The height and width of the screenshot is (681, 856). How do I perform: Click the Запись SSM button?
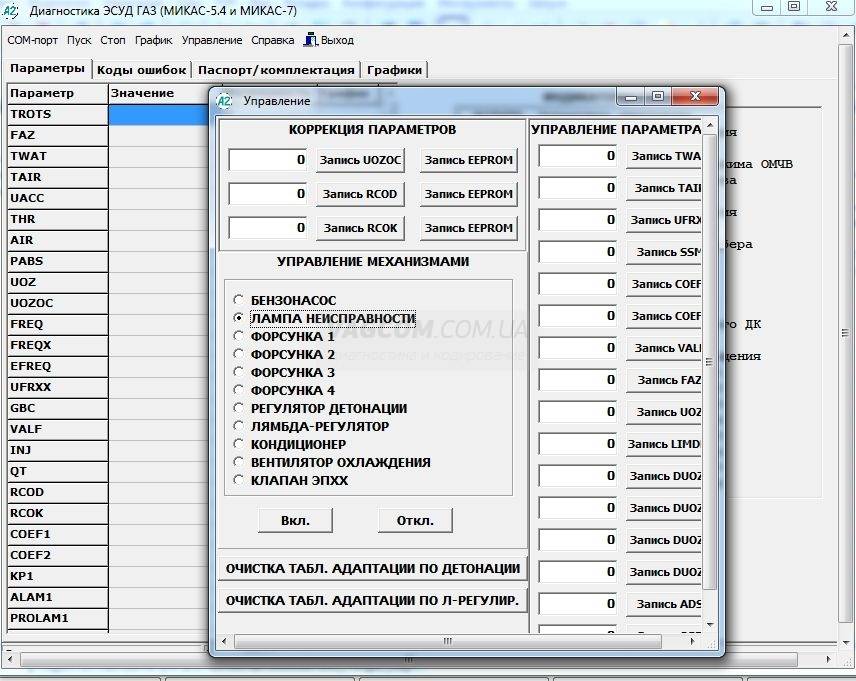664,252
